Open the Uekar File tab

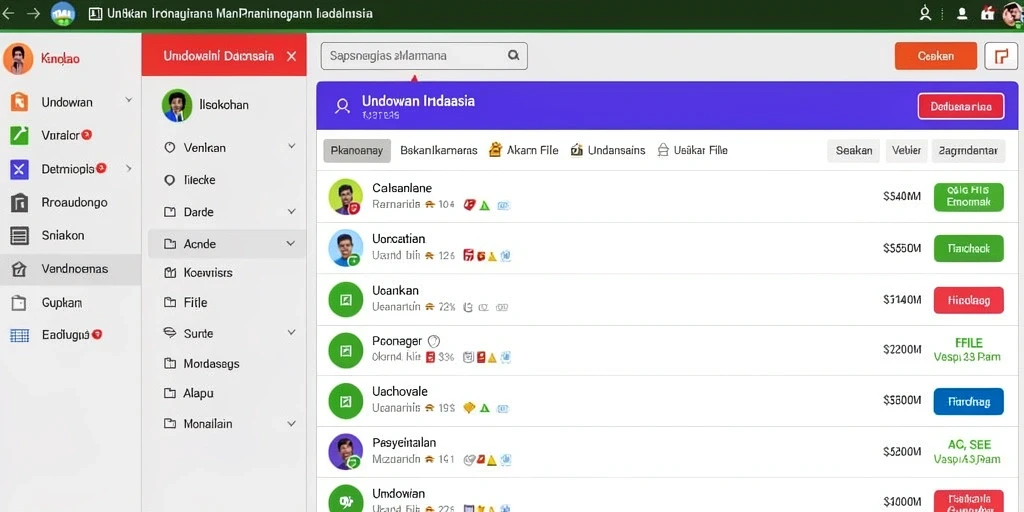click(x=692, y=150)
